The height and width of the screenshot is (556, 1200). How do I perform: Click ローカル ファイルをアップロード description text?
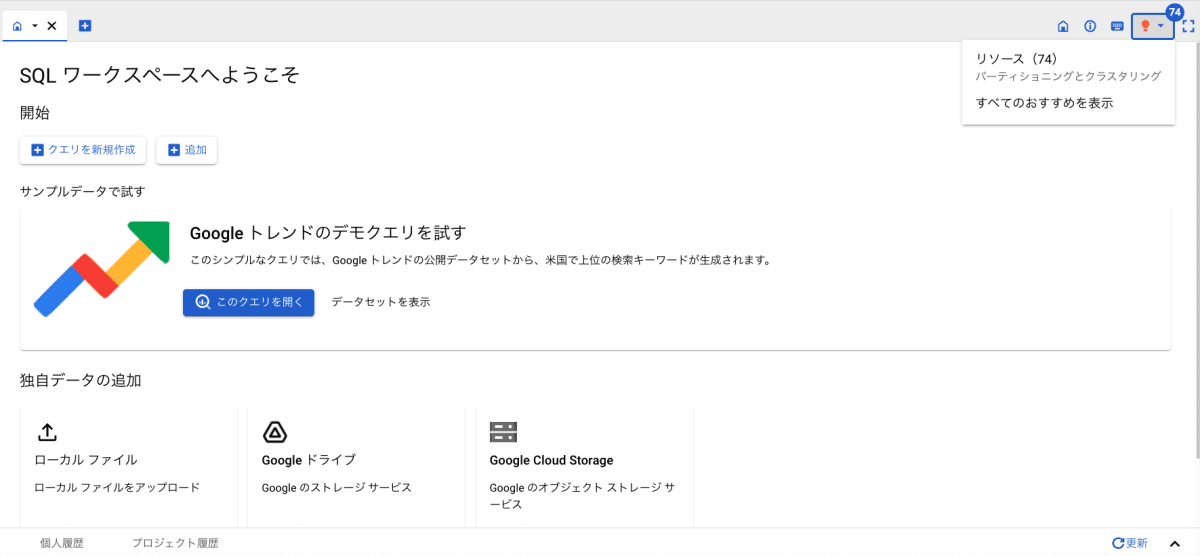click(x=117, y=488)
